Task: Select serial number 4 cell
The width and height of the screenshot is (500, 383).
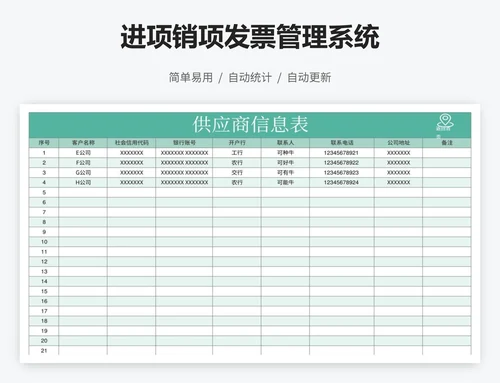Action: pos(44,183)
